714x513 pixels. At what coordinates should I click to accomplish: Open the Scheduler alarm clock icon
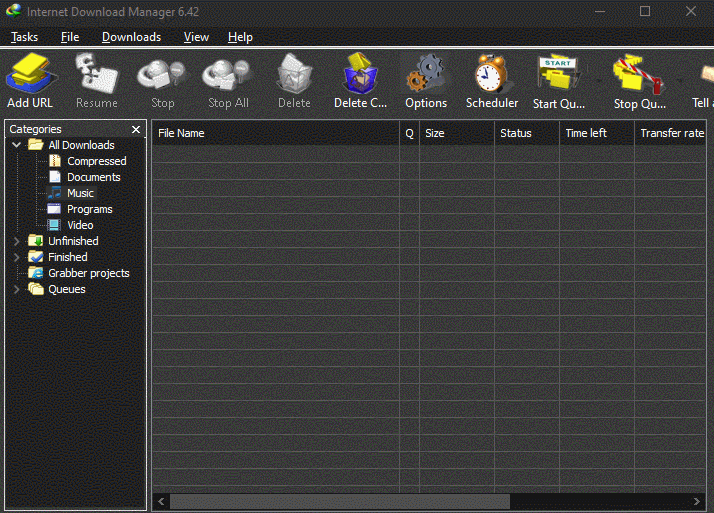click(x=491, y=74)
